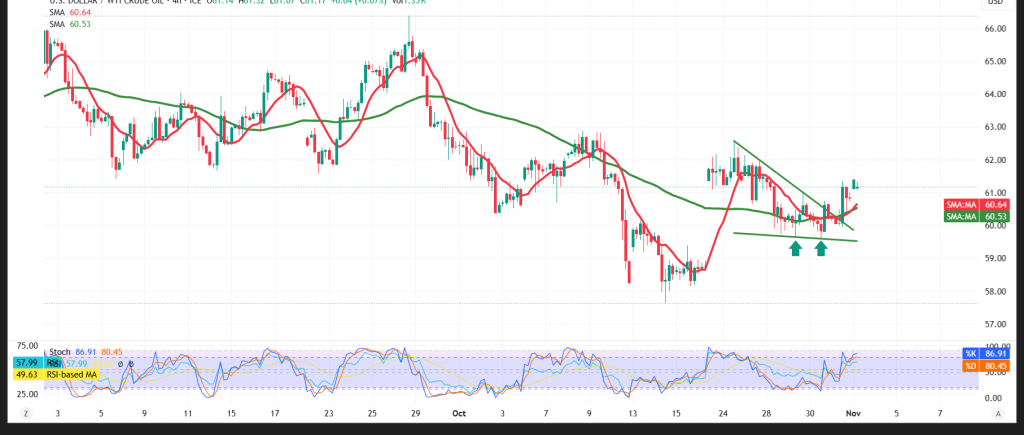Click the left green up arrow marker
Screen dimensions: 1024x435
click(x=795, y=247)
